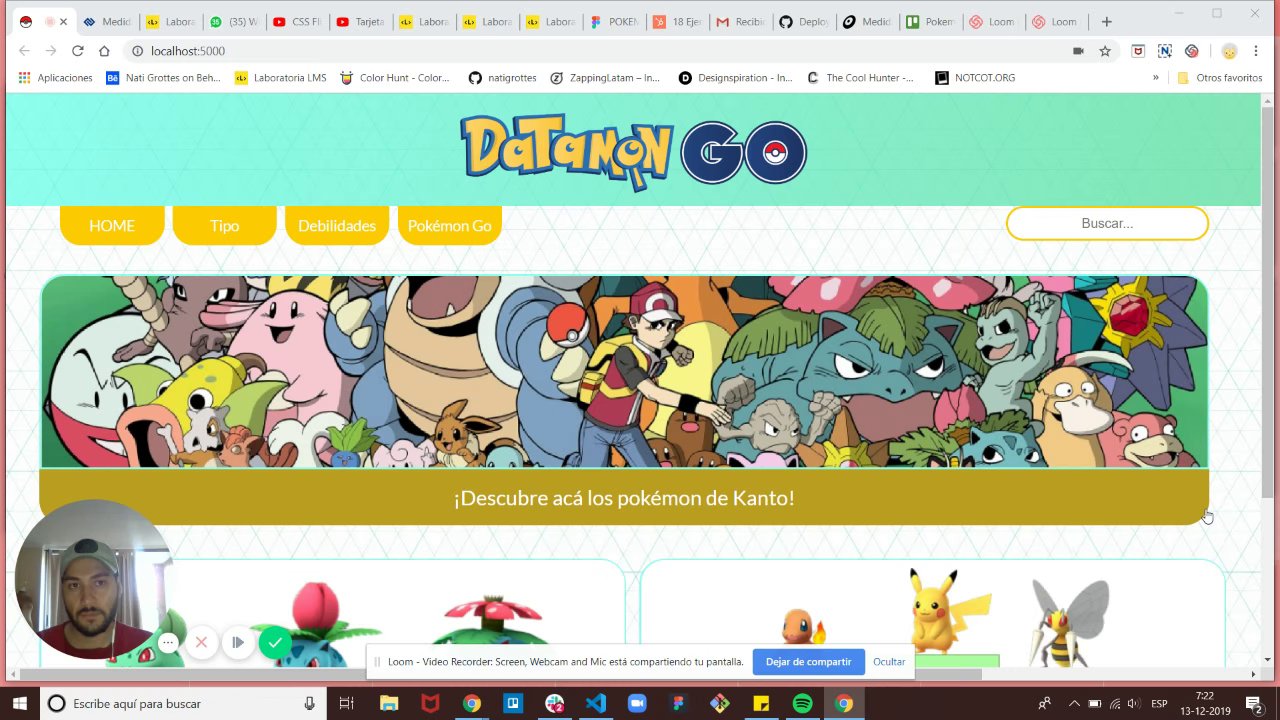Open Sticky Notes from the taskbar

(761, 703)
